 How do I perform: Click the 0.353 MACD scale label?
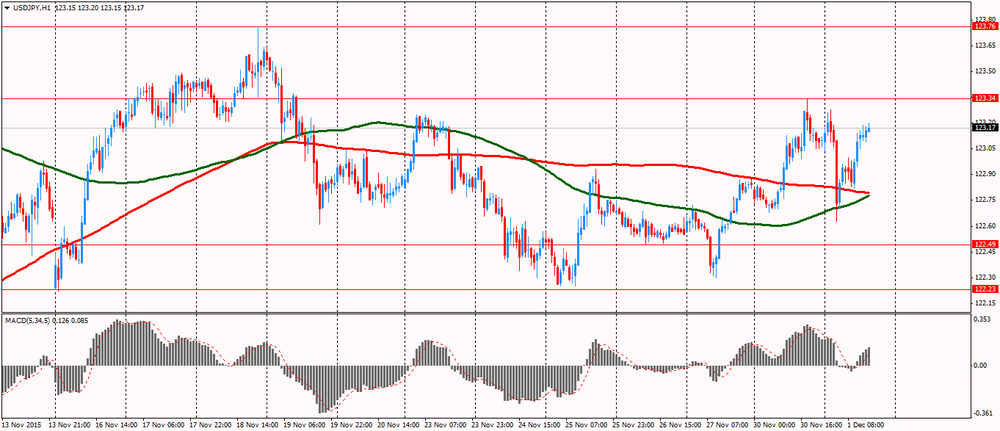[984, 319]
